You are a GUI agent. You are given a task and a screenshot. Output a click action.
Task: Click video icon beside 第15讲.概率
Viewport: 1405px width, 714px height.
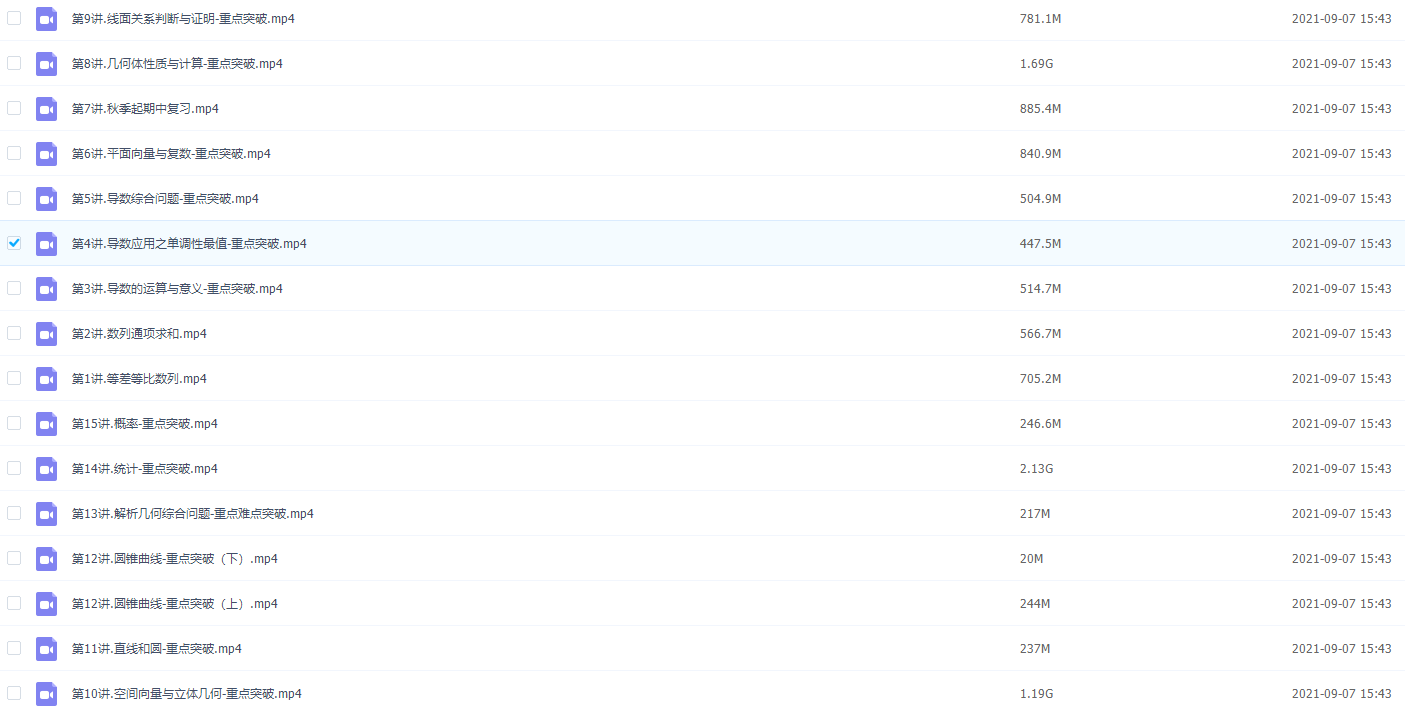click(x=46, y=424)
